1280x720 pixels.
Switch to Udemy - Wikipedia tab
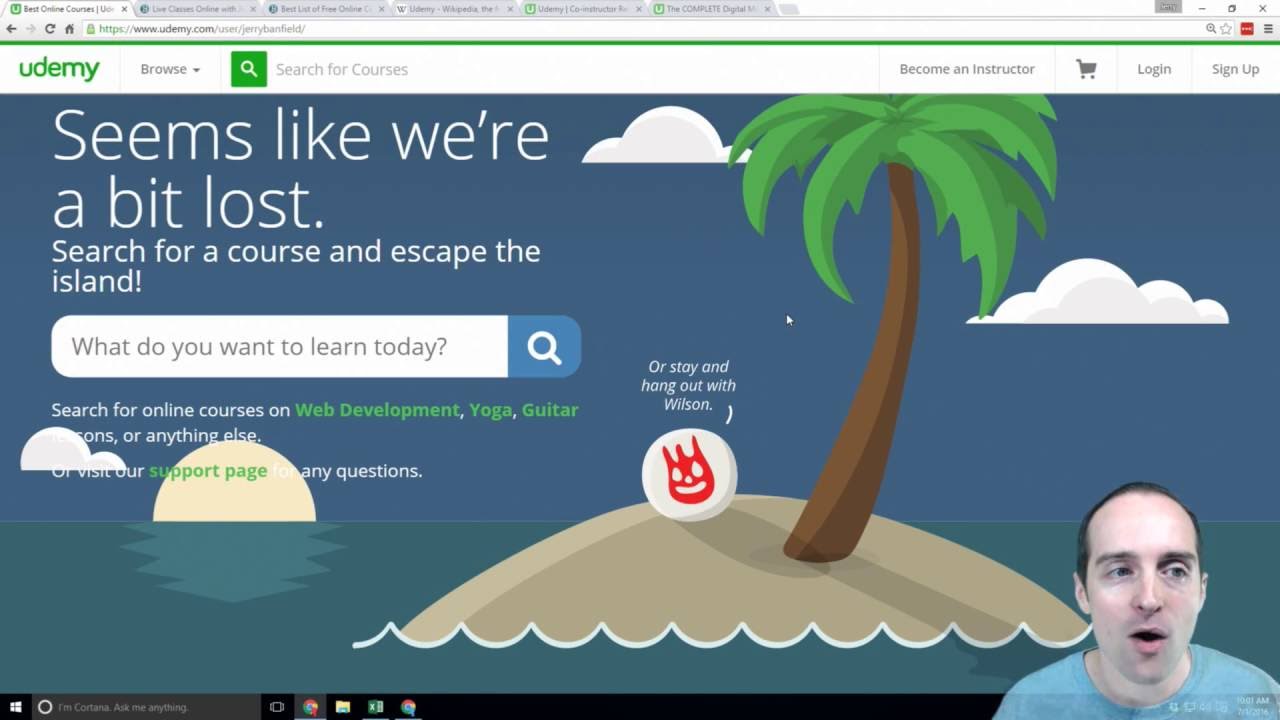[x=453, y=9]
